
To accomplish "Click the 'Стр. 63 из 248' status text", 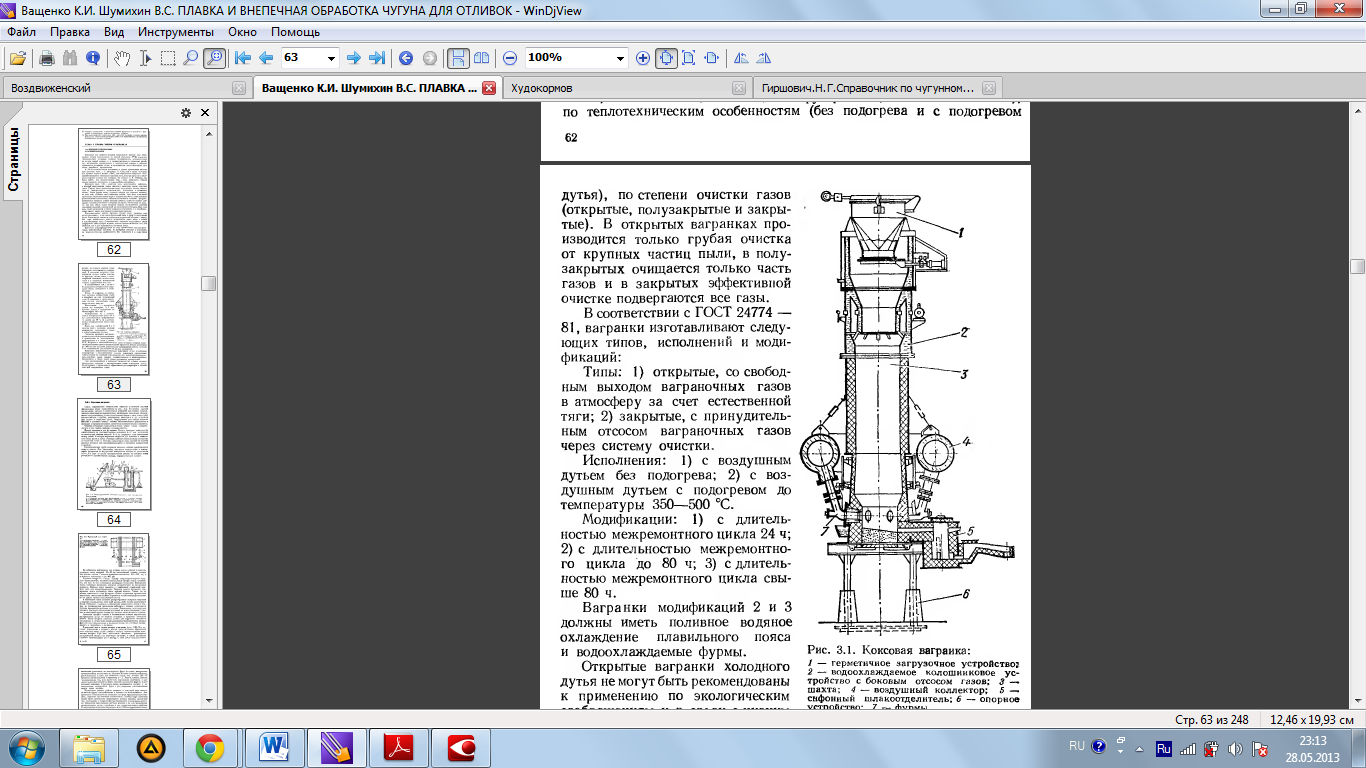I will (x=1214, y=720).
